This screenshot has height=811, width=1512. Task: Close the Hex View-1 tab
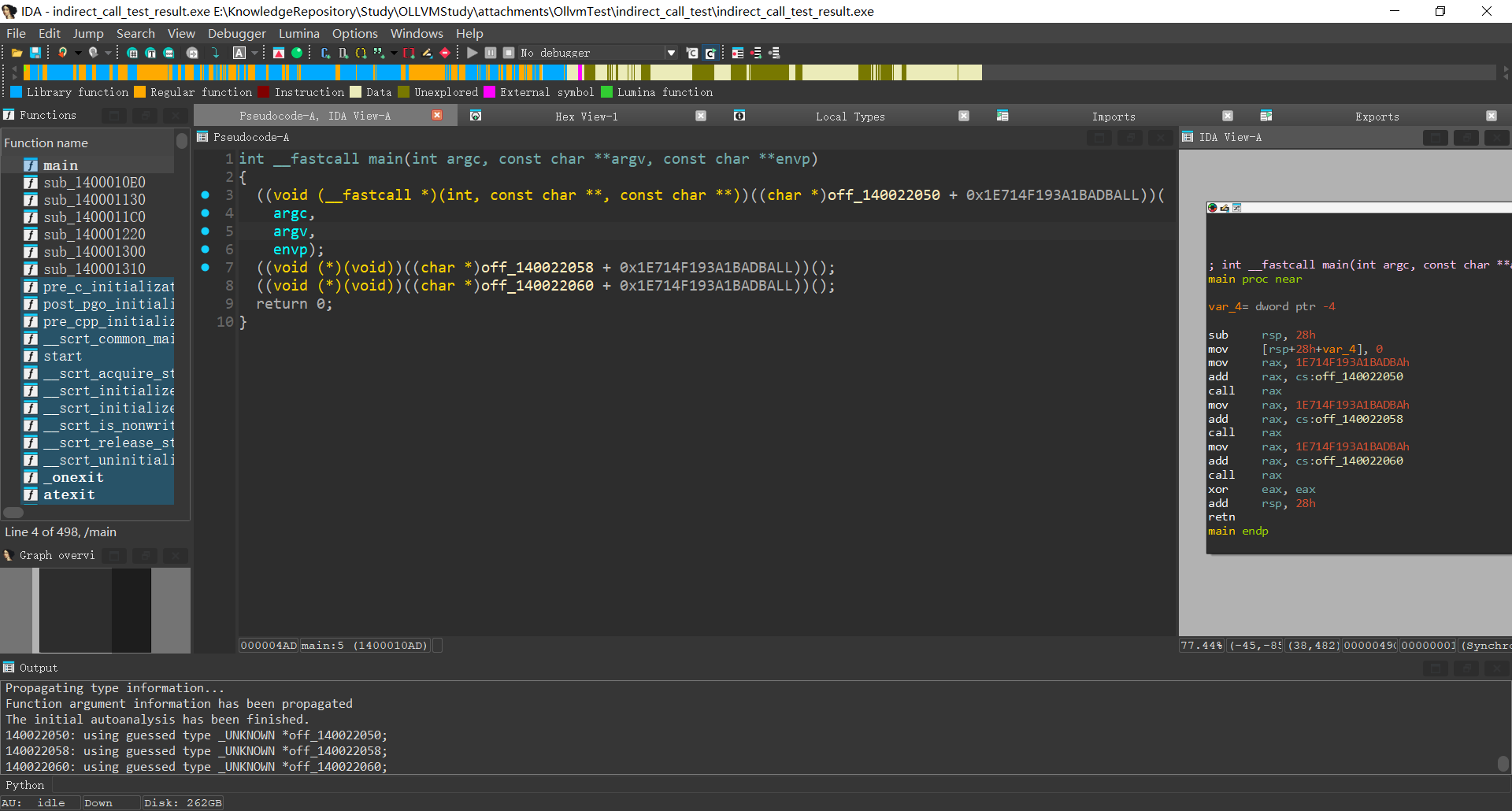(x=701, y=116)
